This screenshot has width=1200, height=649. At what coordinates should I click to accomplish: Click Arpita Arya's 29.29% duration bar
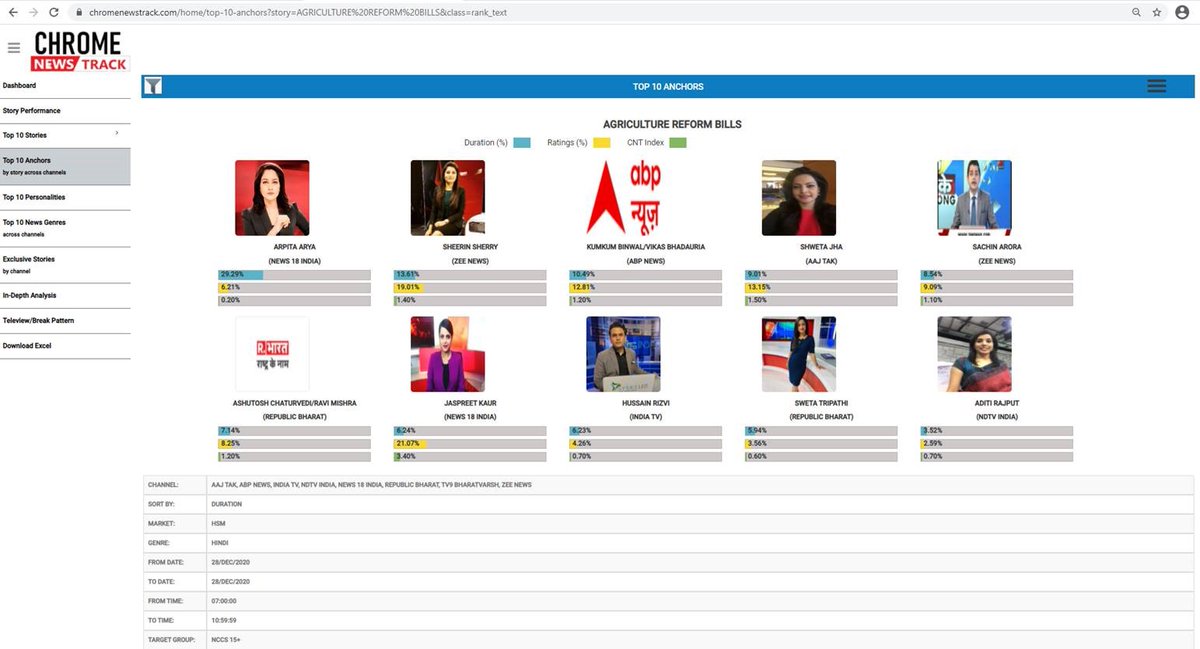tap(295, 274)
